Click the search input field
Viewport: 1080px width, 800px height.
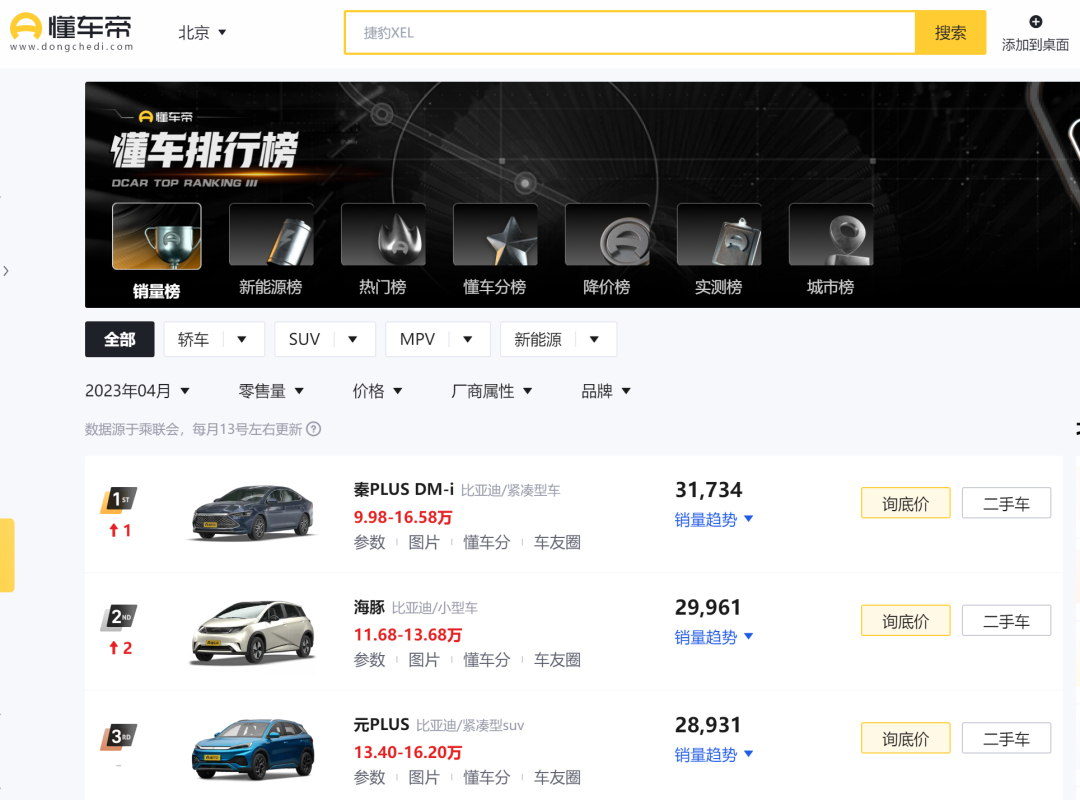click(x=630, y=33)
